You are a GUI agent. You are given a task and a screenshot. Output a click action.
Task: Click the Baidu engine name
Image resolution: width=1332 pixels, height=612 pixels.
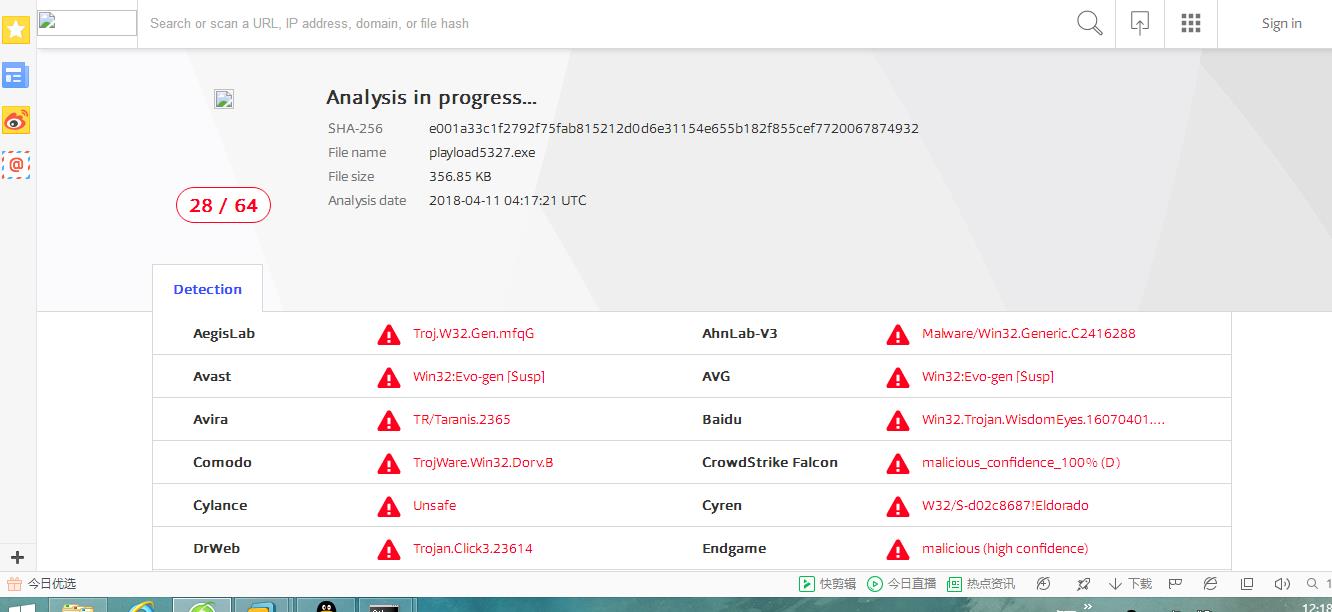(722, 419)
